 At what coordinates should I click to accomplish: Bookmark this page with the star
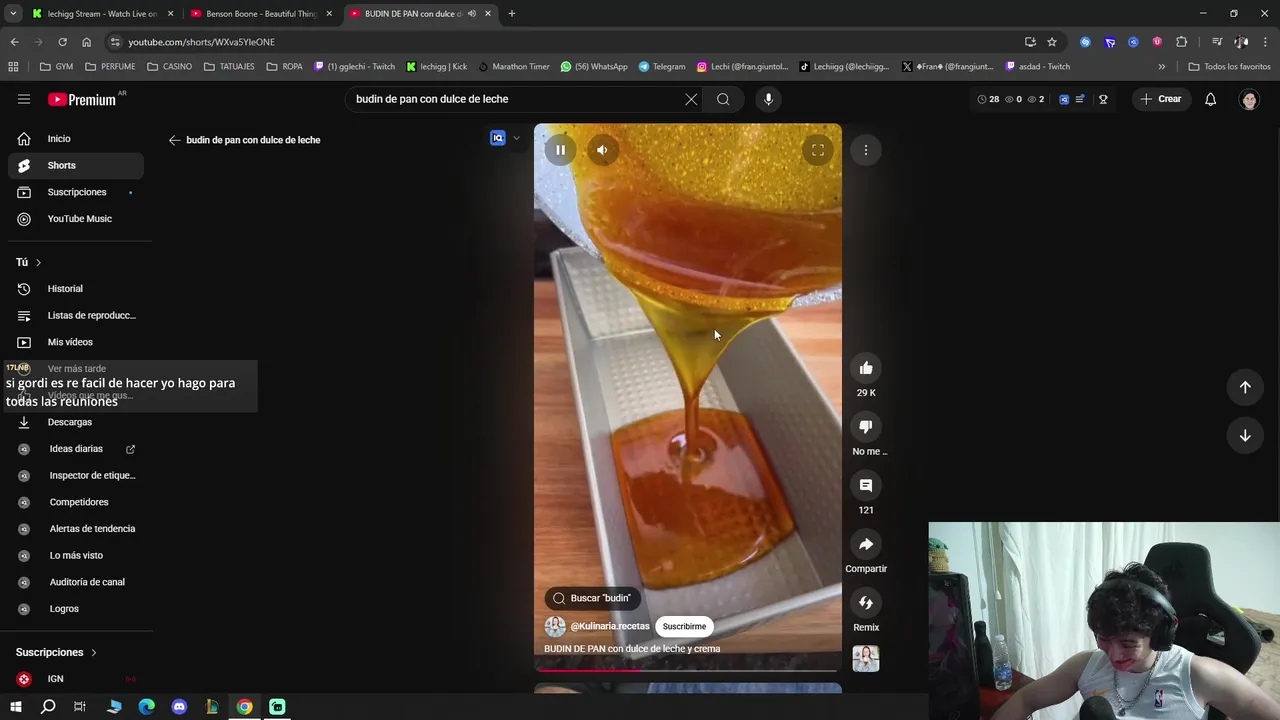(1052, 42)
